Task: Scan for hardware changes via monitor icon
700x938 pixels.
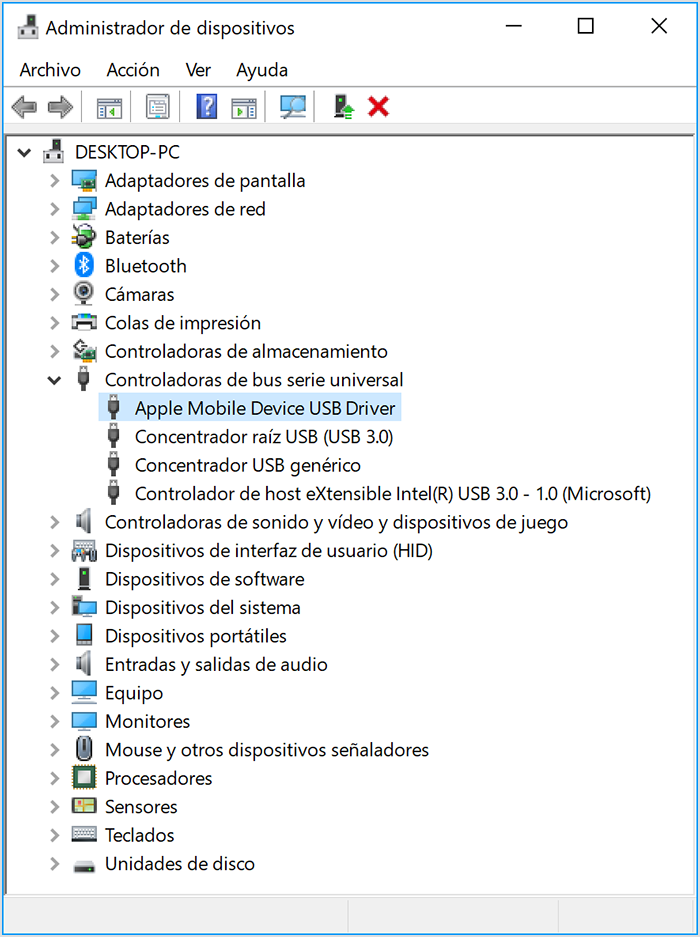Action: (x=292, y=106)
